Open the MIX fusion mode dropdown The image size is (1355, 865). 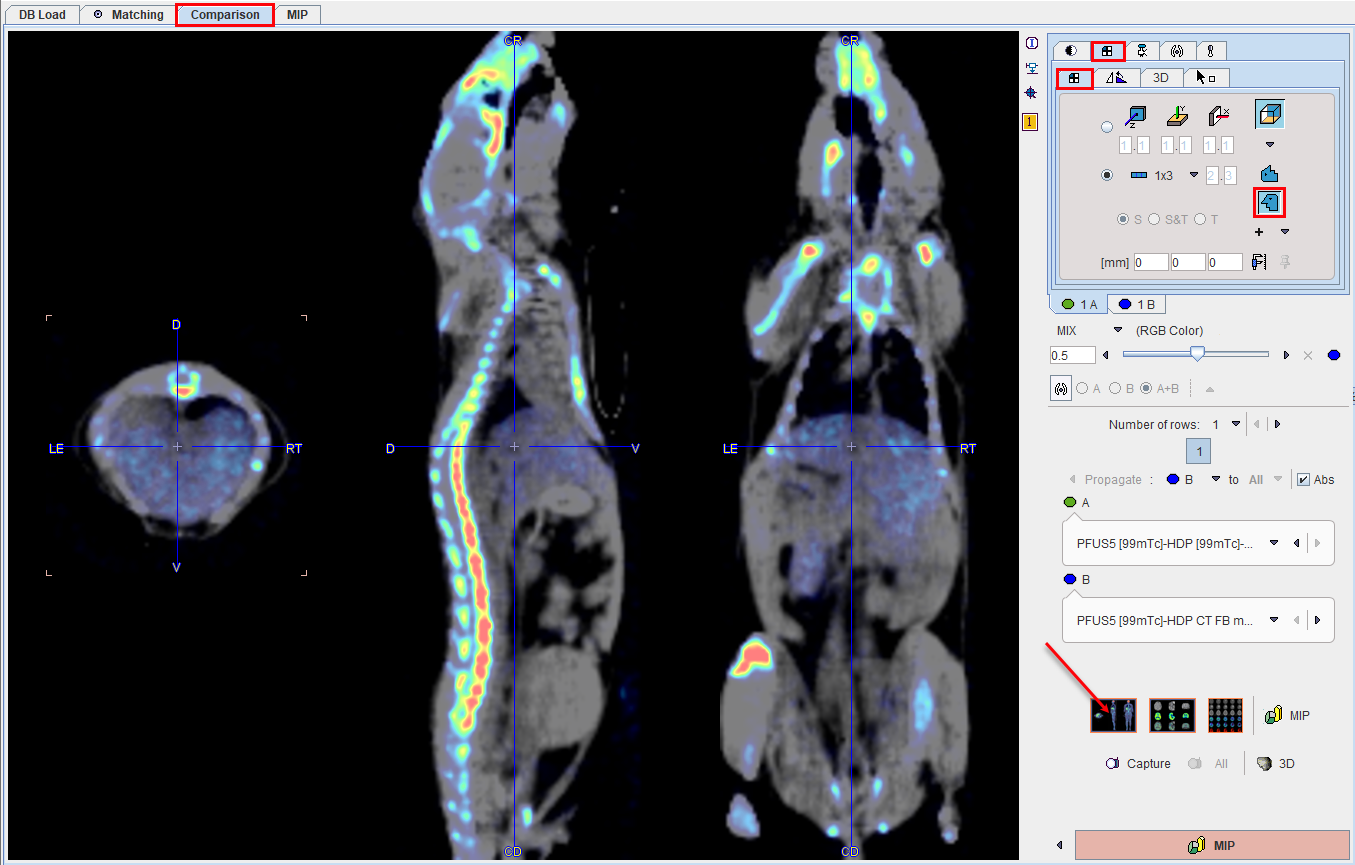[1119, 330]
